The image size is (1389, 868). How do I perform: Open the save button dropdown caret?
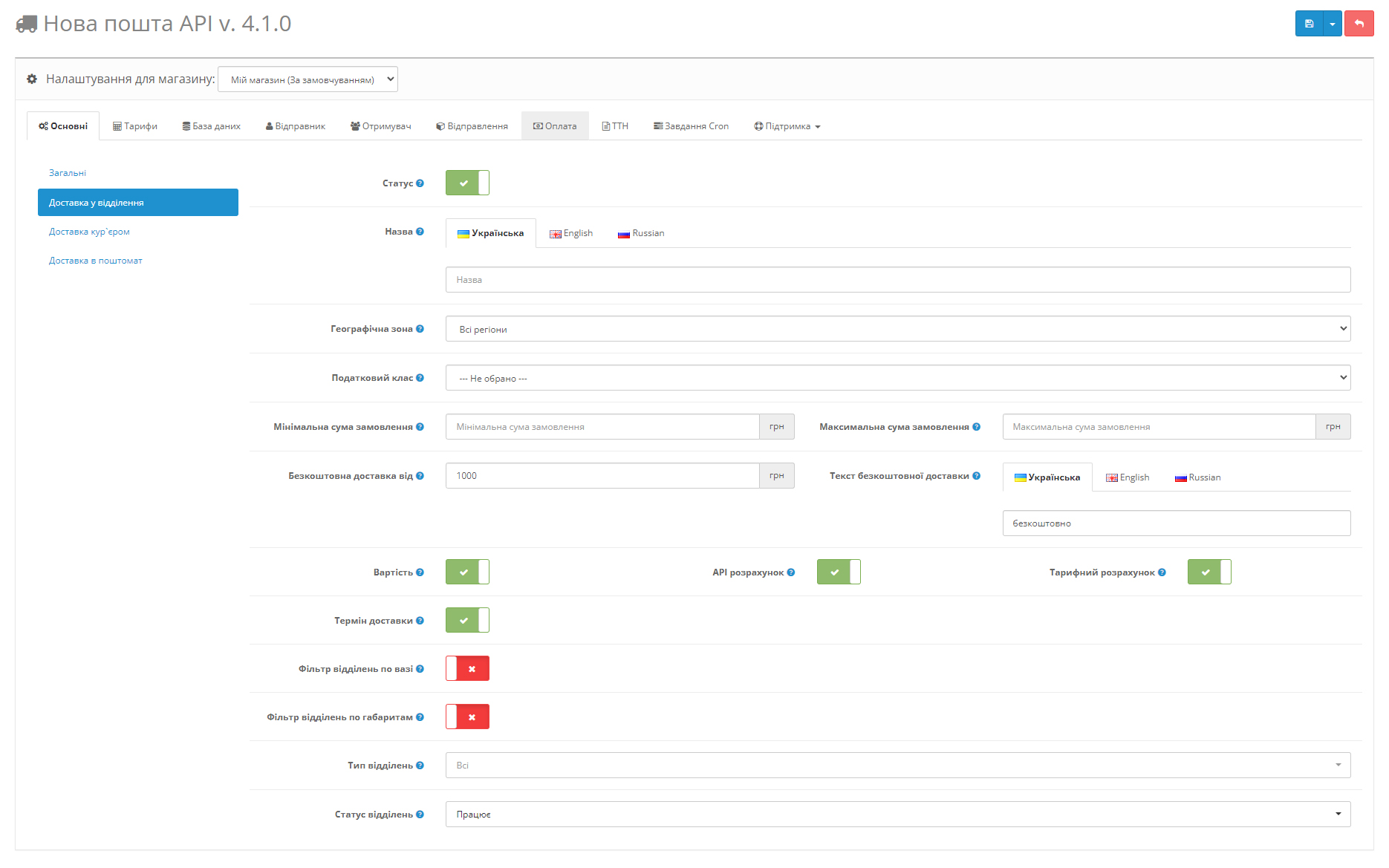click(1333, 24)
